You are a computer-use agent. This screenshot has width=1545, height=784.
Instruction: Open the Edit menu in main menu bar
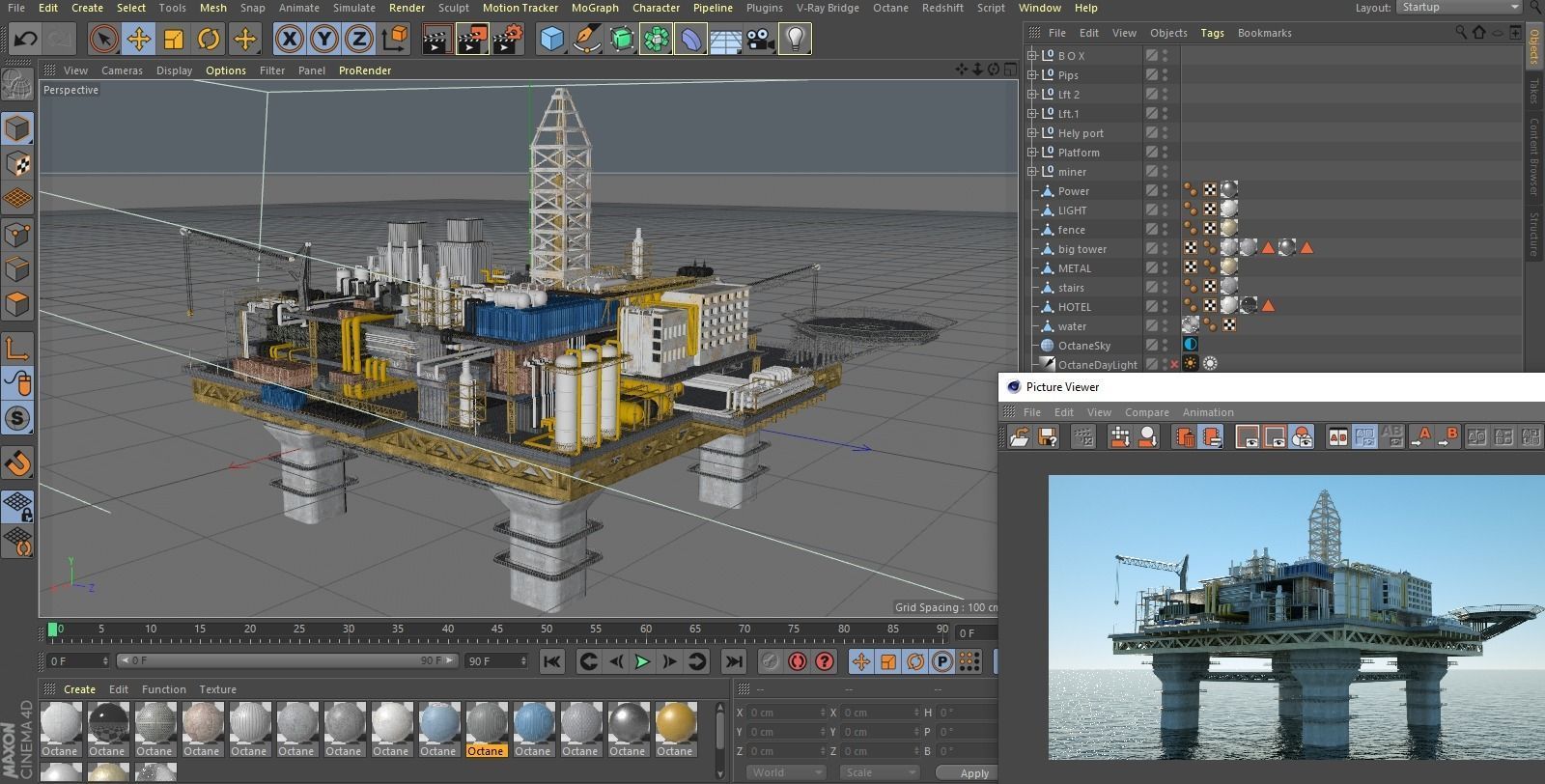(47, 8)
